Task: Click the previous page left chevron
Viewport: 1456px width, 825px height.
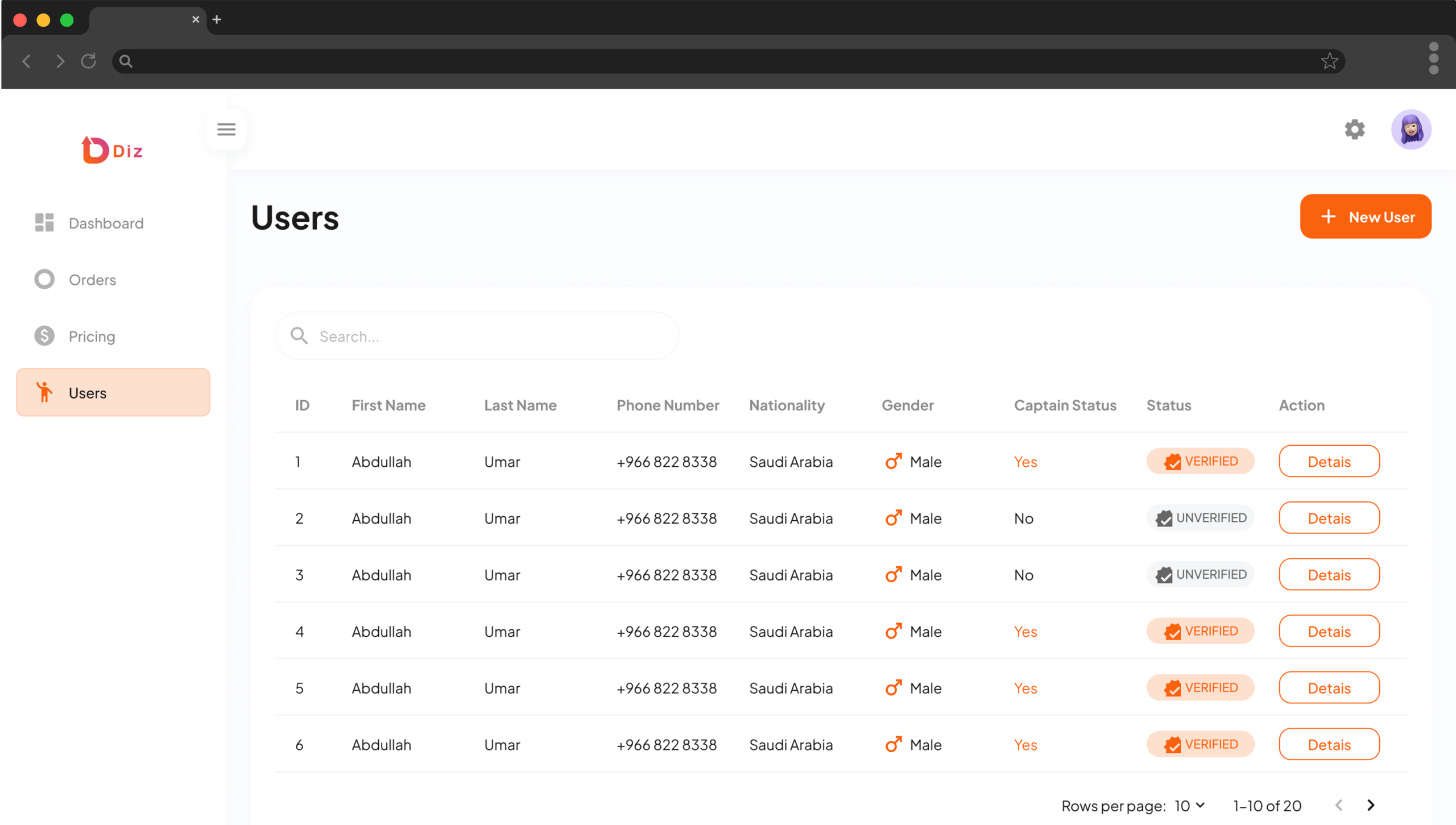Action: [1339, 805]
